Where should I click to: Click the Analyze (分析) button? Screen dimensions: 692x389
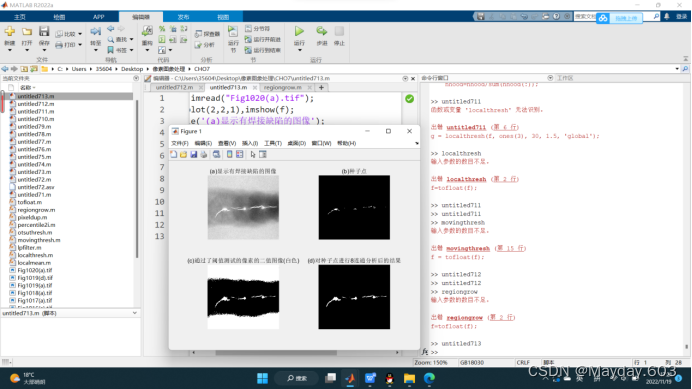click(205, 45)
